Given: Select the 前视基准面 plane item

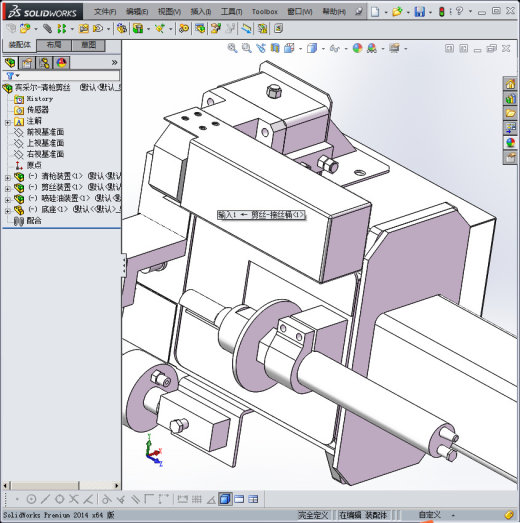Looking at the screenshot, I should 39,132.
